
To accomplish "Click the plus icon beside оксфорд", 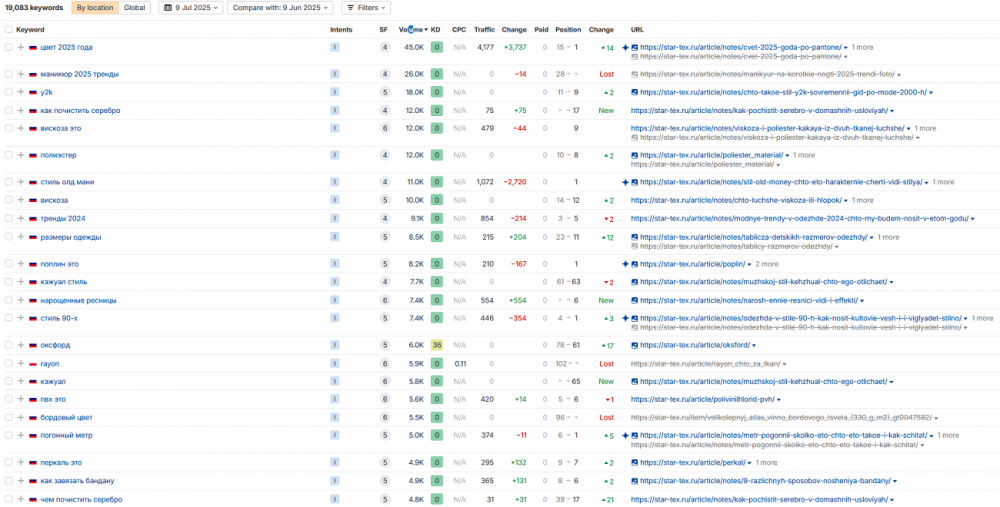I will click(20, 345).
